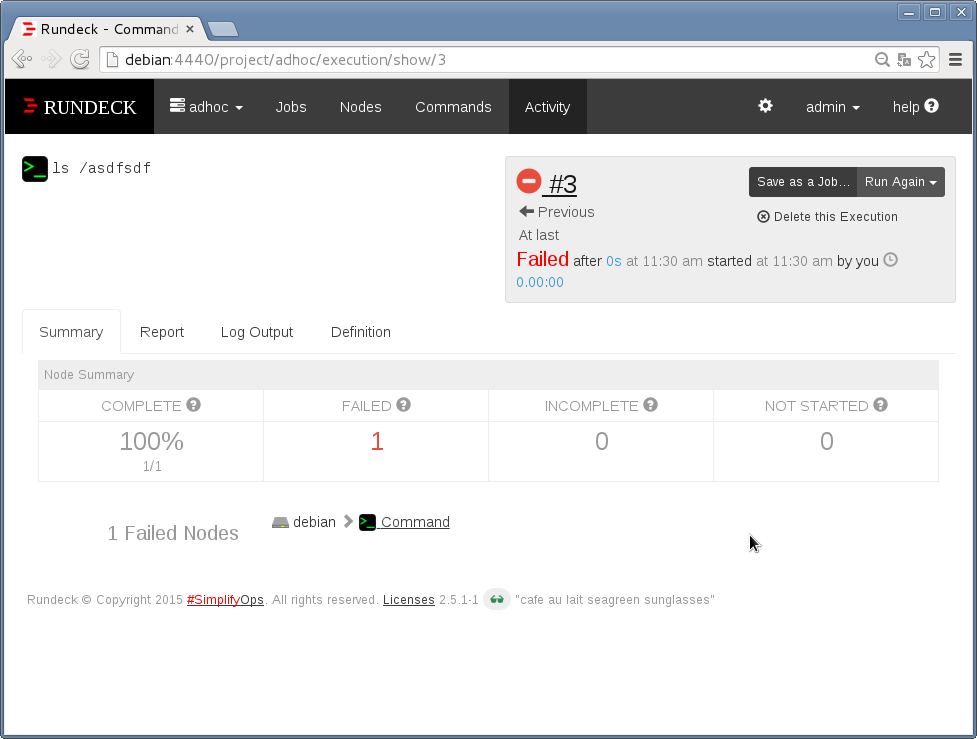Open a new browser tab
Screen dimensions: 977x739
(222, 29)
